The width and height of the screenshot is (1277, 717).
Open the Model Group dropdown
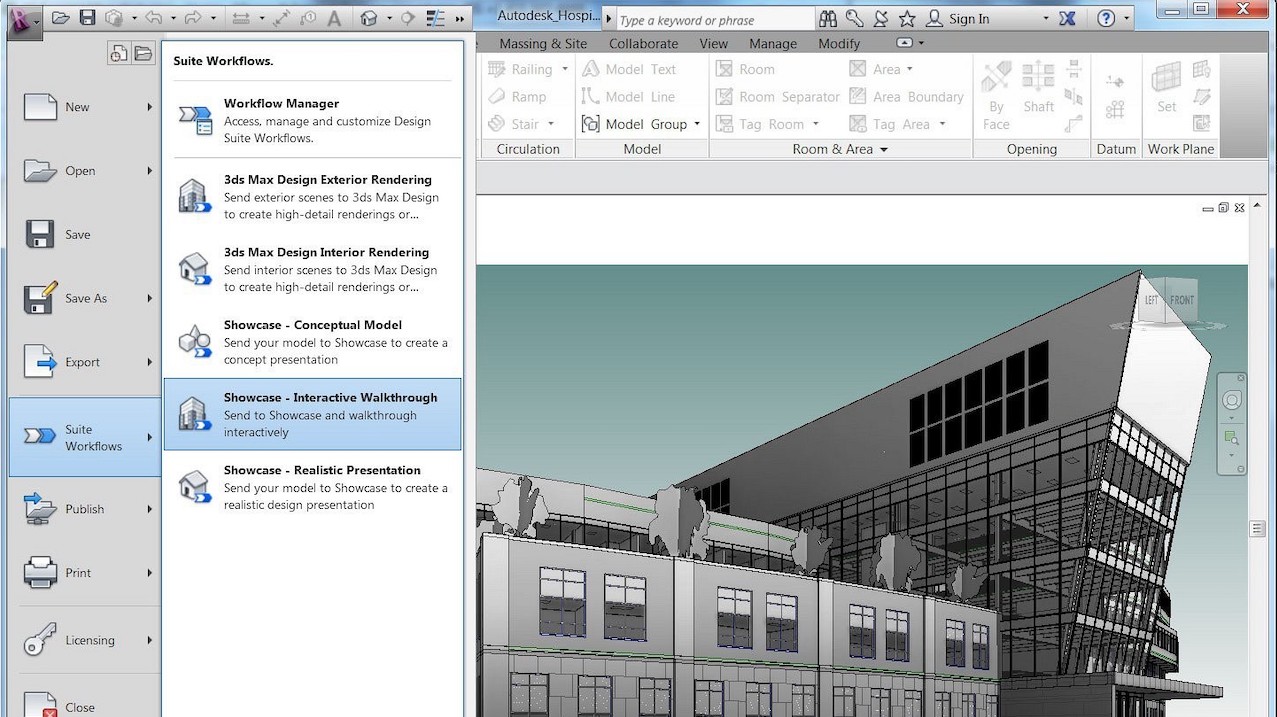[x=697, y=123]
